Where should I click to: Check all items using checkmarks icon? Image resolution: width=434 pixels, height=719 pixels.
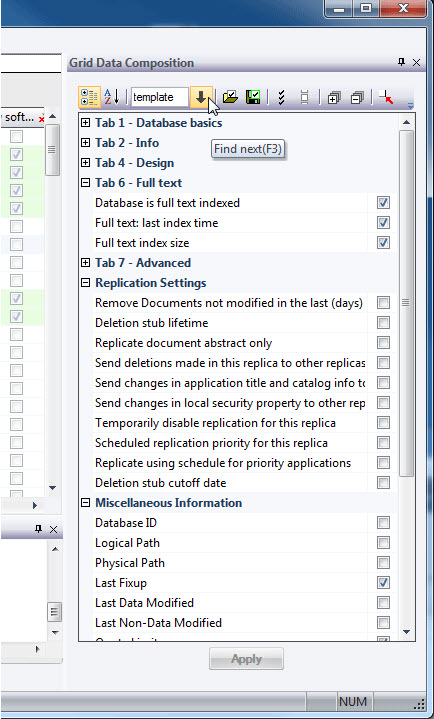point(282,97)
